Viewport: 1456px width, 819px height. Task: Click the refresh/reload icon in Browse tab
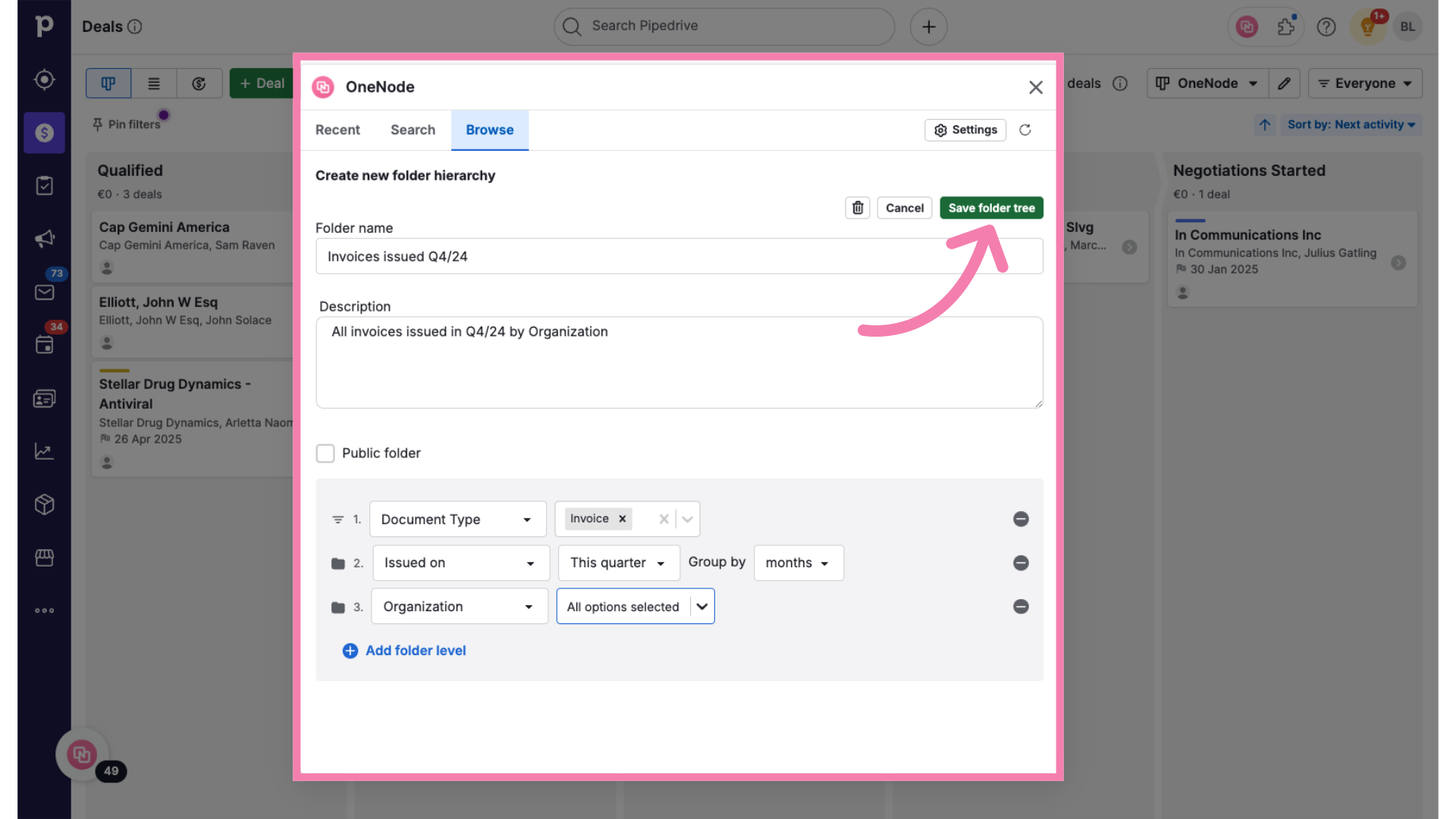(1025, 130)
